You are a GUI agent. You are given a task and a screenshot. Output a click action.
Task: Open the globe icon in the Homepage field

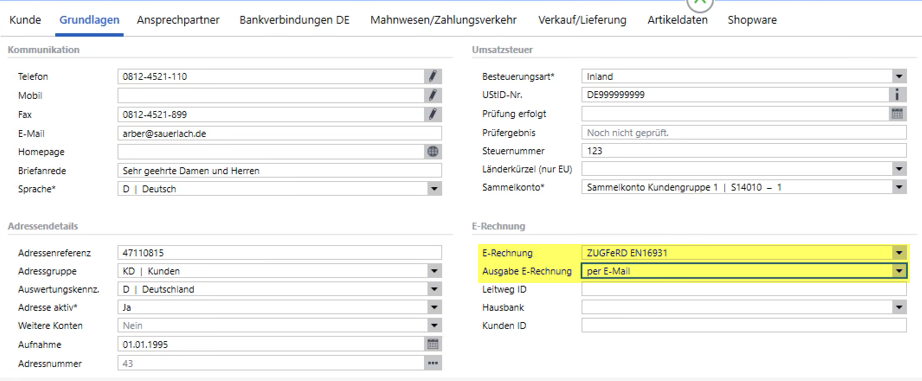click(433, 152)
